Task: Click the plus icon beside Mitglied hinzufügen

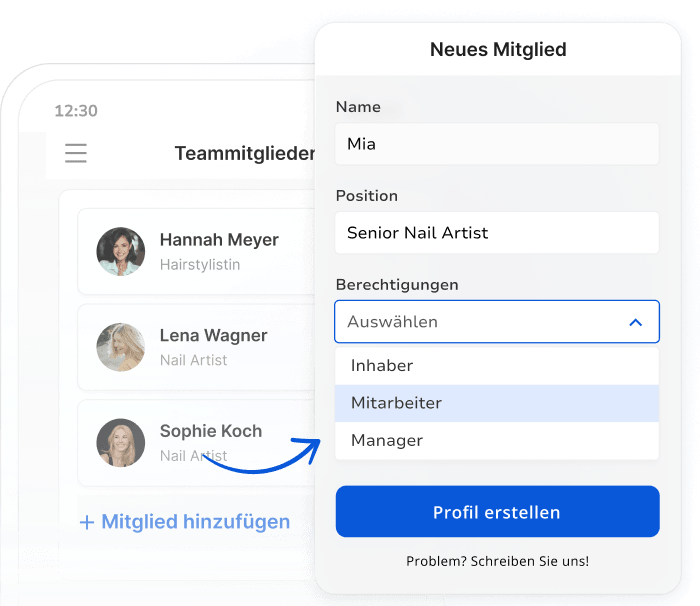Action: pos(87,522)
